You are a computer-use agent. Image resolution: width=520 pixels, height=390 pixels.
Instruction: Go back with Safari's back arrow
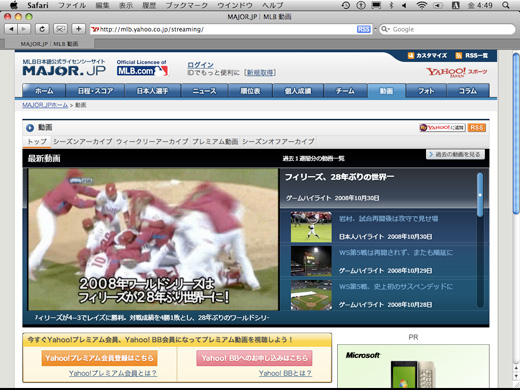(11, 29)
